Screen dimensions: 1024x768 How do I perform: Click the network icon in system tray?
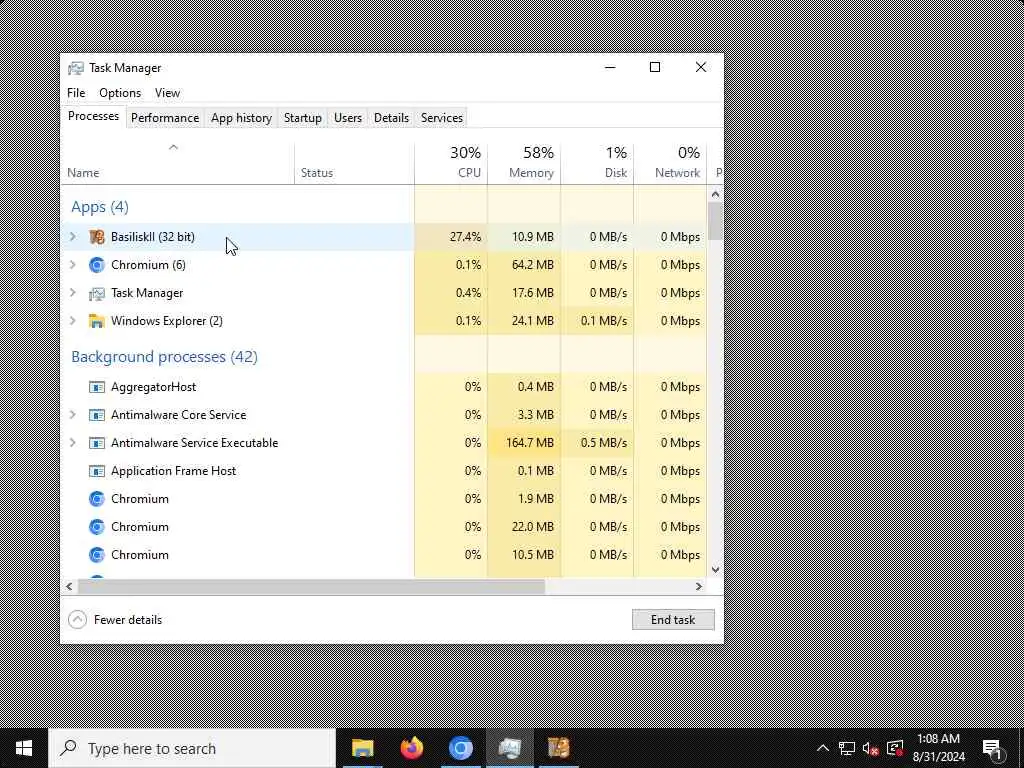click(x=847, y=748)
